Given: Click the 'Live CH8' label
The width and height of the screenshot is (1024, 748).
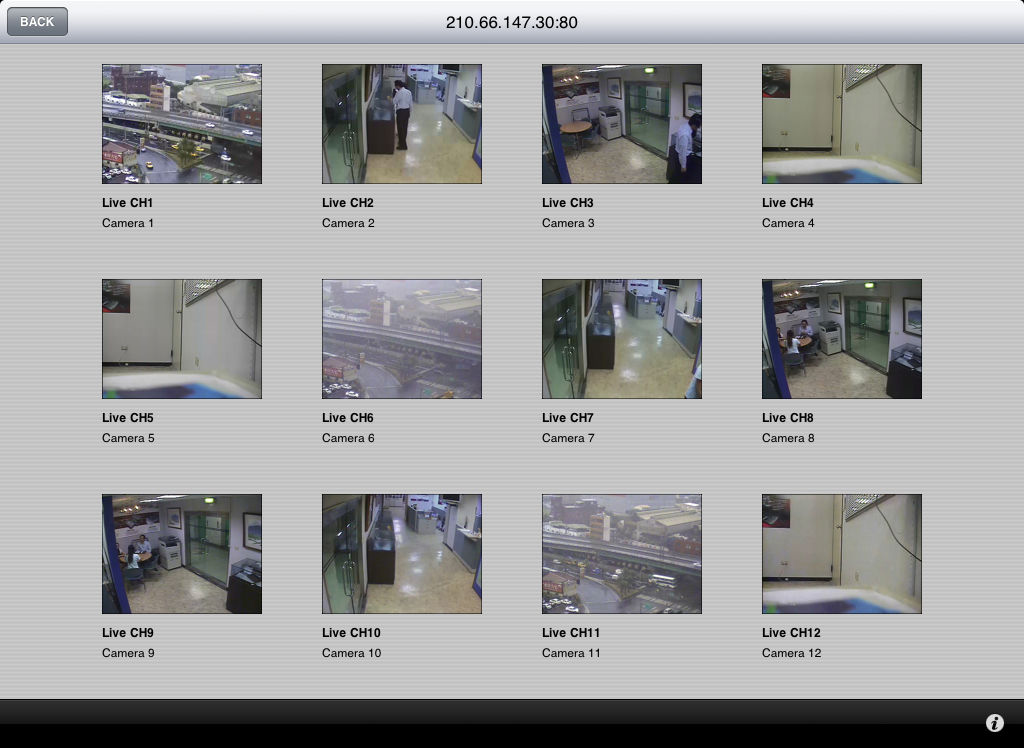Looking at the screenshot, I should pyautogui.click(x=788, y=417).
